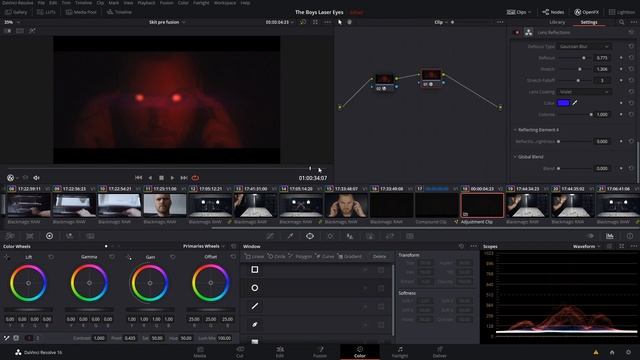This screenshot has width=640, height=360.
Task: Switch to OpenFX Settings tab
Action: point(589,22)
